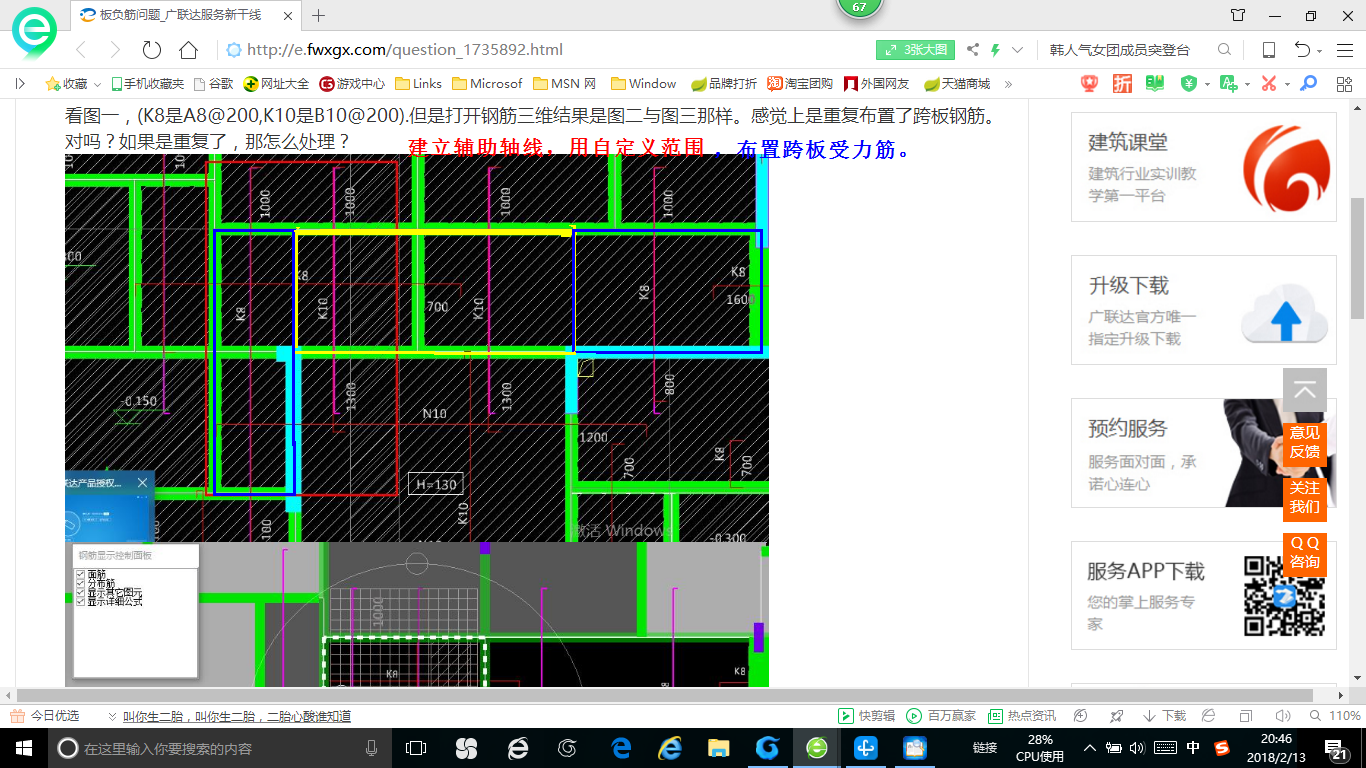
Task: Click the 服务APP下载 QR code
Action: 1284,596
